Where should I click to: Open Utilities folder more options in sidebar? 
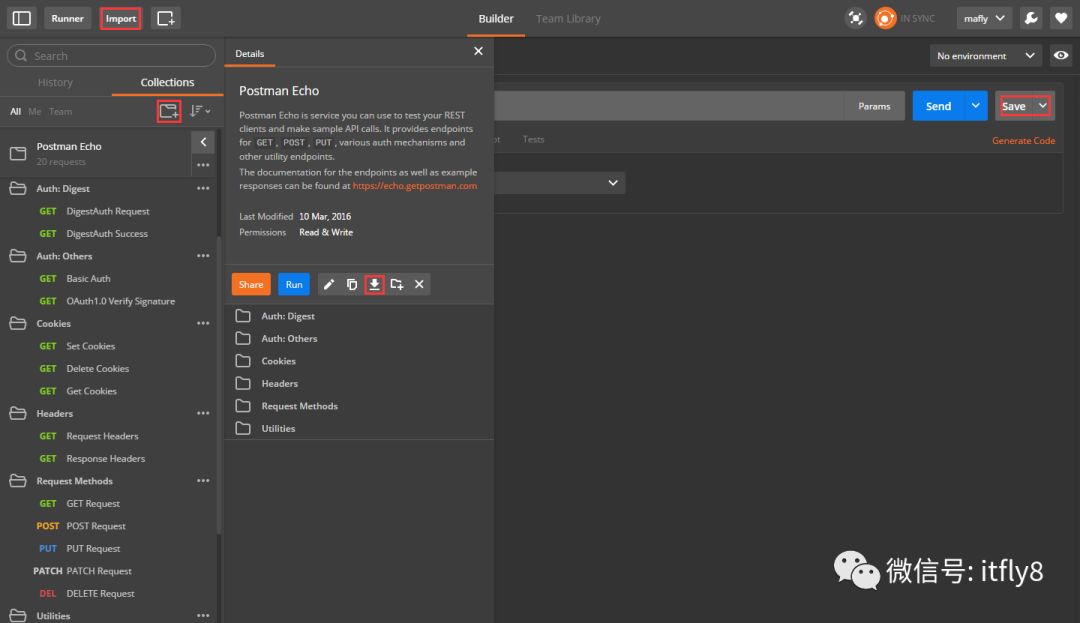pos(203,616)
